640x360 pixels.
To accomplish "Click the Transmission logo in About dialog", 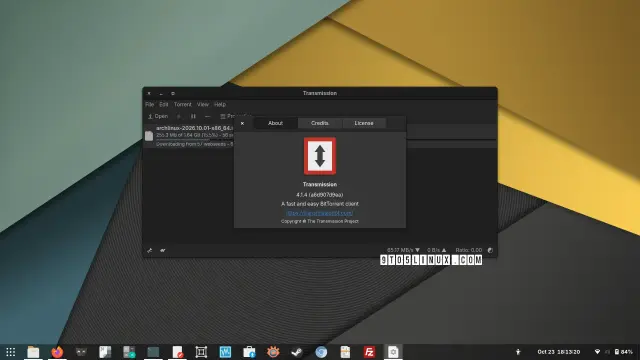I will click(320, 156).
